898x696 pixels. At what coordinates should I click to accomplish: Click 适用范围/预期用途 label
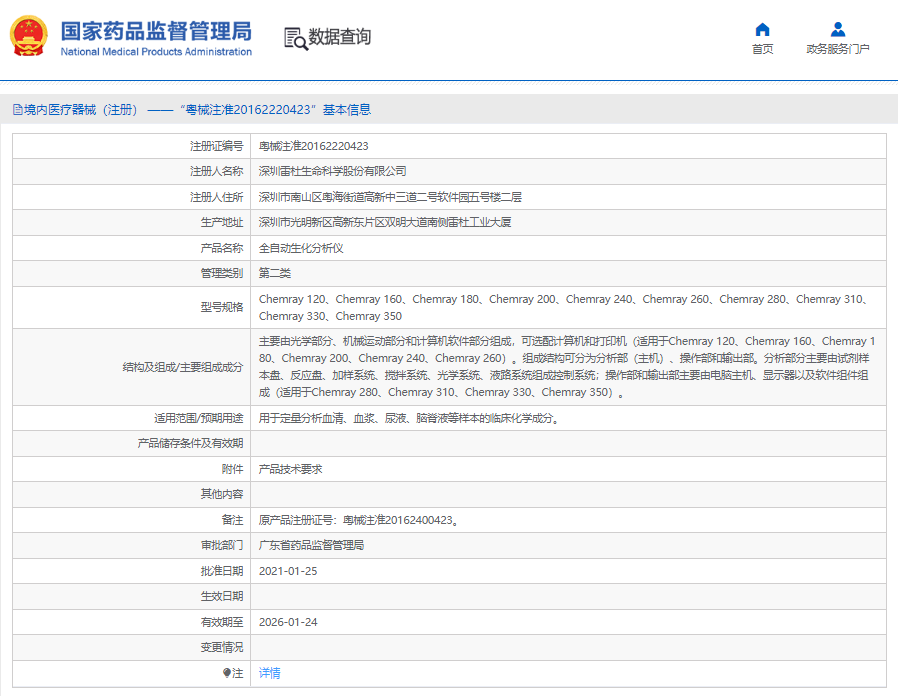pos(199,418)
